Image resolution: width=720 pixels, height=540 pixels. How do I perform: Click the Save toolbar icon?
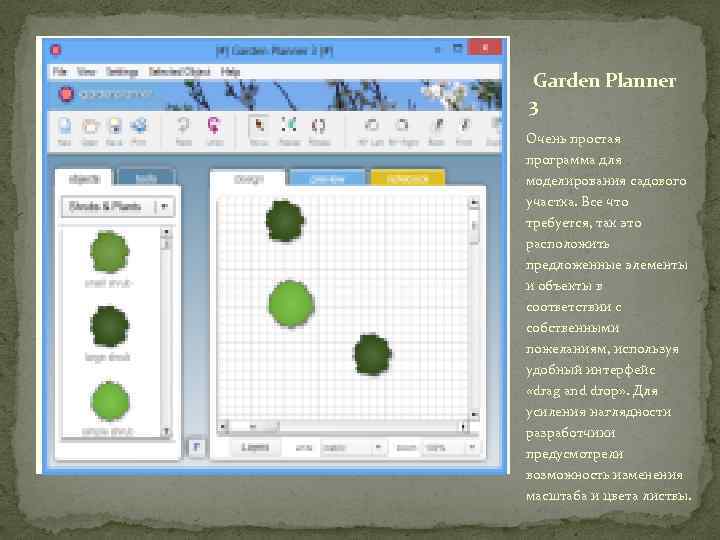(x=114, y=127)
